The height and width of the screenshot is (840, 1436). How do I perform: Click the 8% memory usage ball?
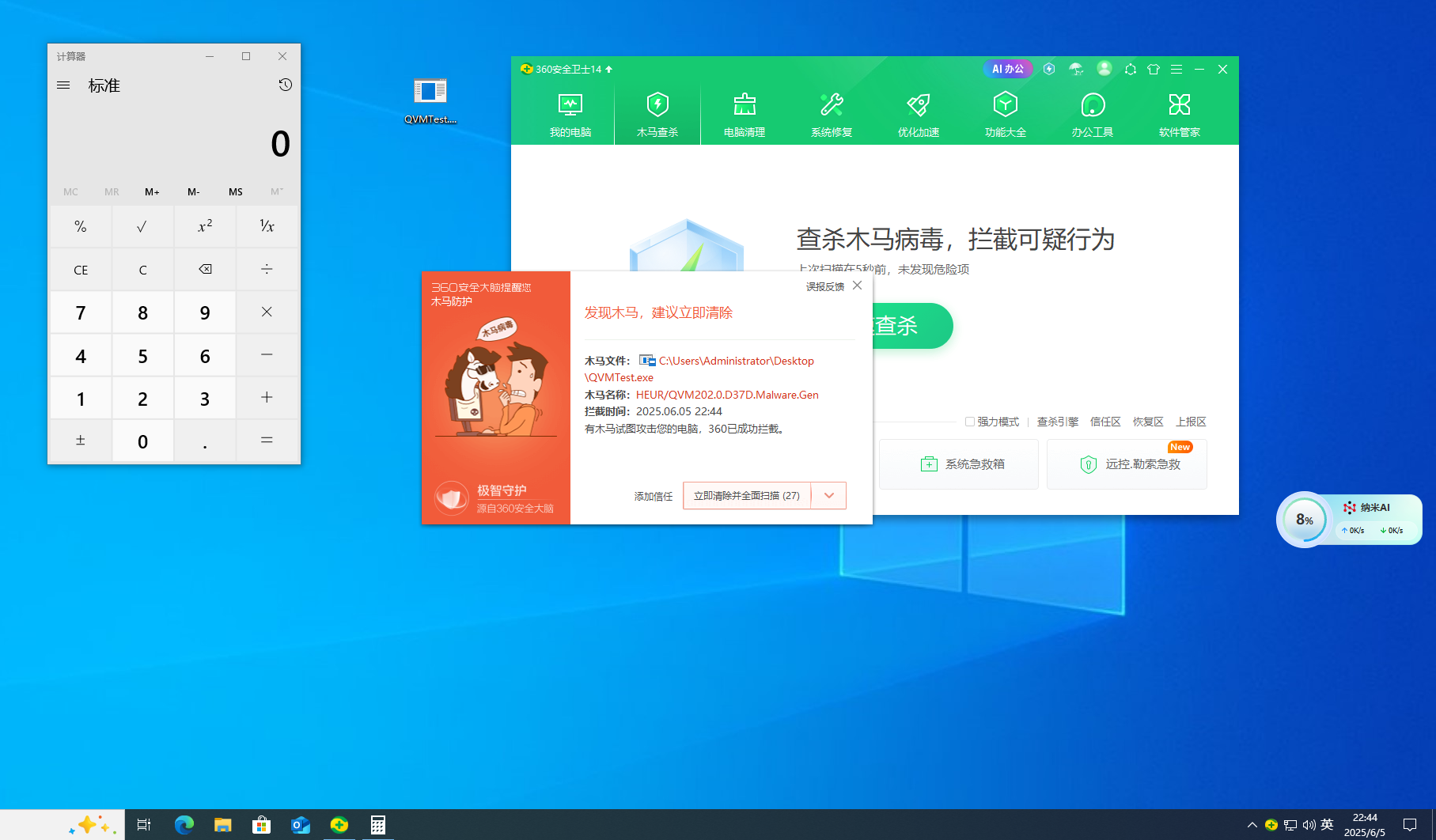click(x=1304, y=520)
